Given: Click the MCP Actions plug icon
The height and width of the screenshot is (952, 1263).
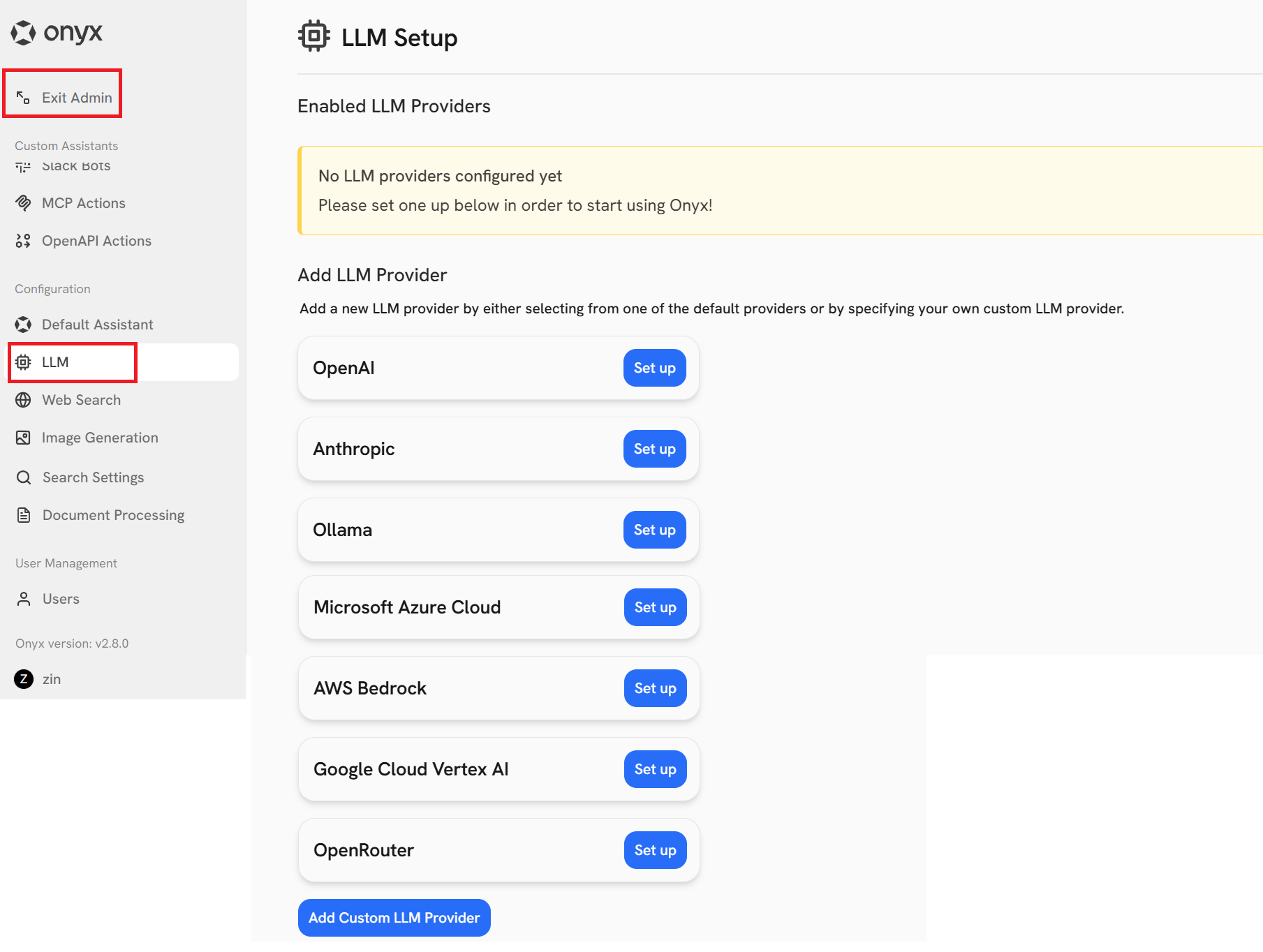Looking at the screenshot, I should (x=23, y=202).
